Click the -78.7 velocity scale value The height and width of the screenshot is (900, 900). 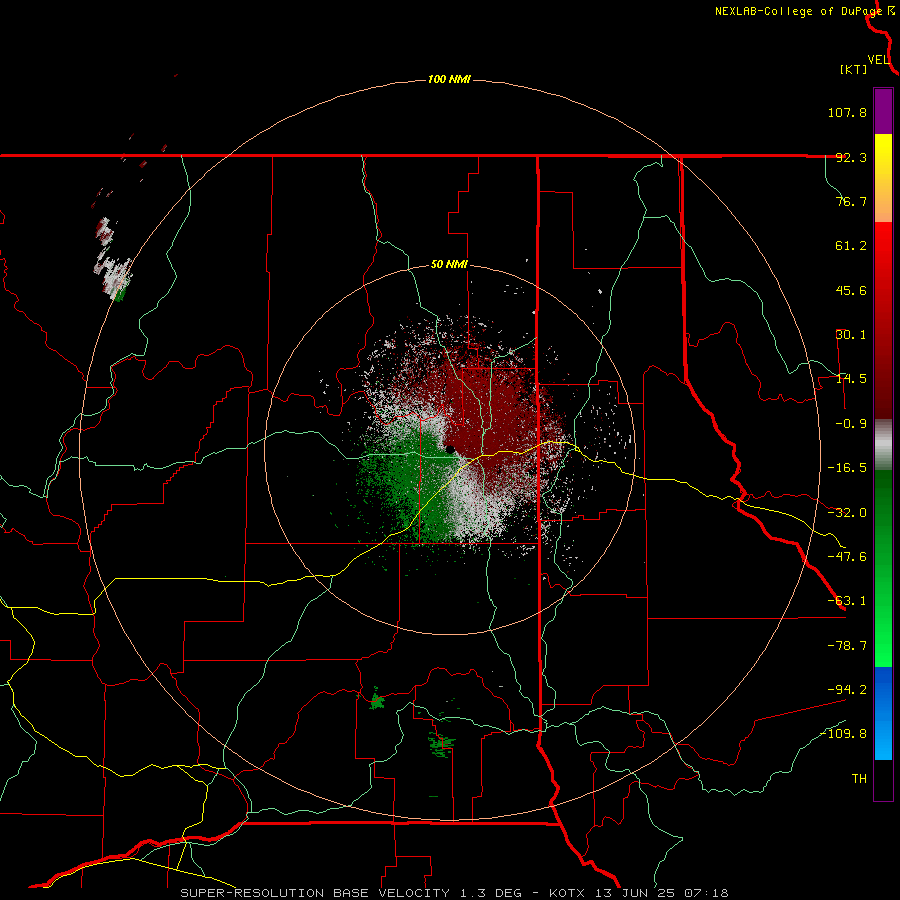[x=847, y=646]
